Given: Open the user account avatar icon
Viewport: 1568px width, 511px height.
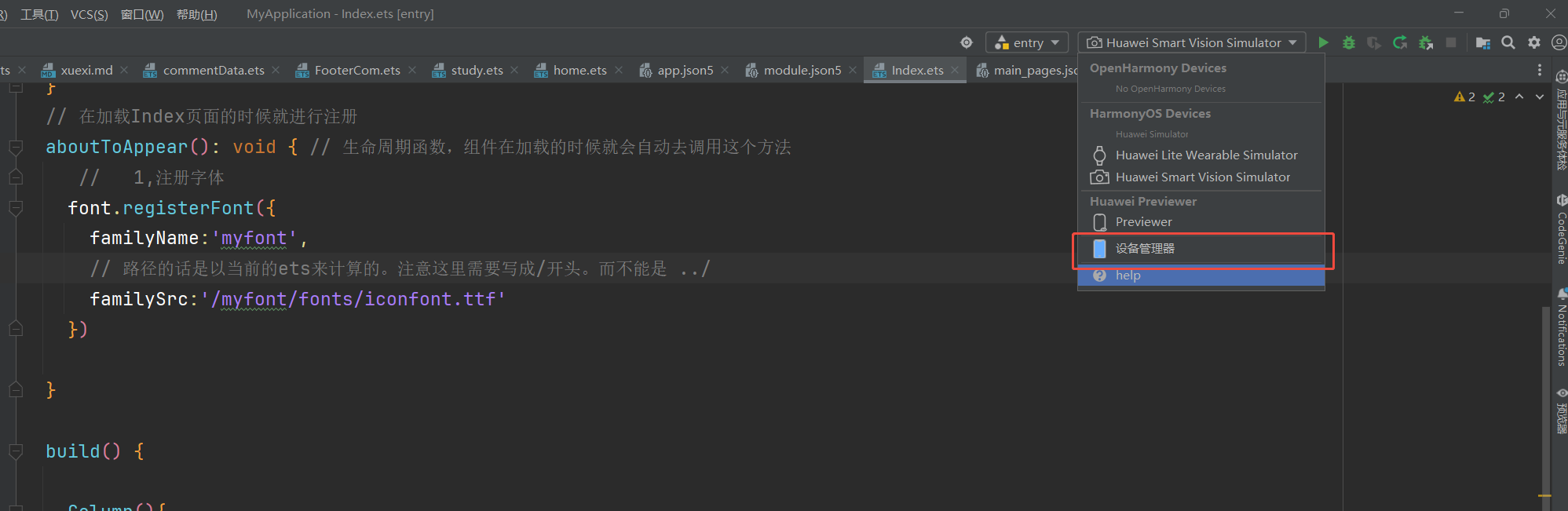Looking at the screenshot, I should (1559, 42).
